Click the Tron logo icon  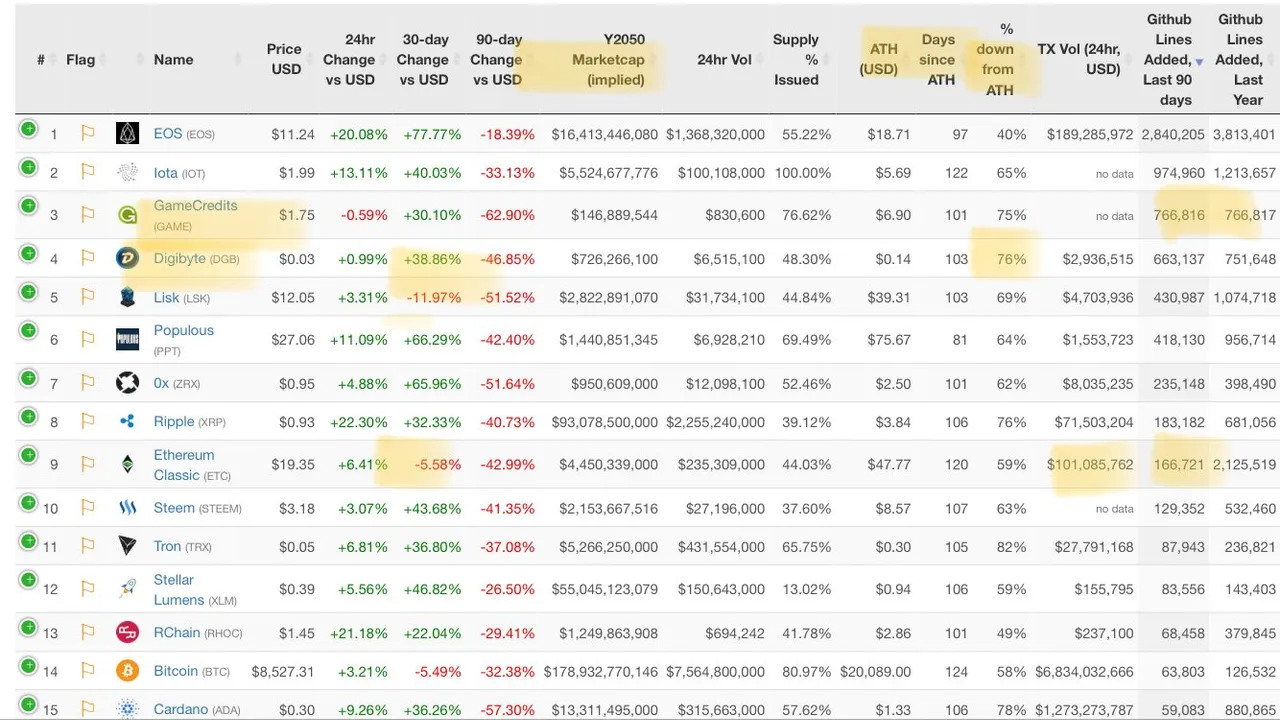[127, 546]
